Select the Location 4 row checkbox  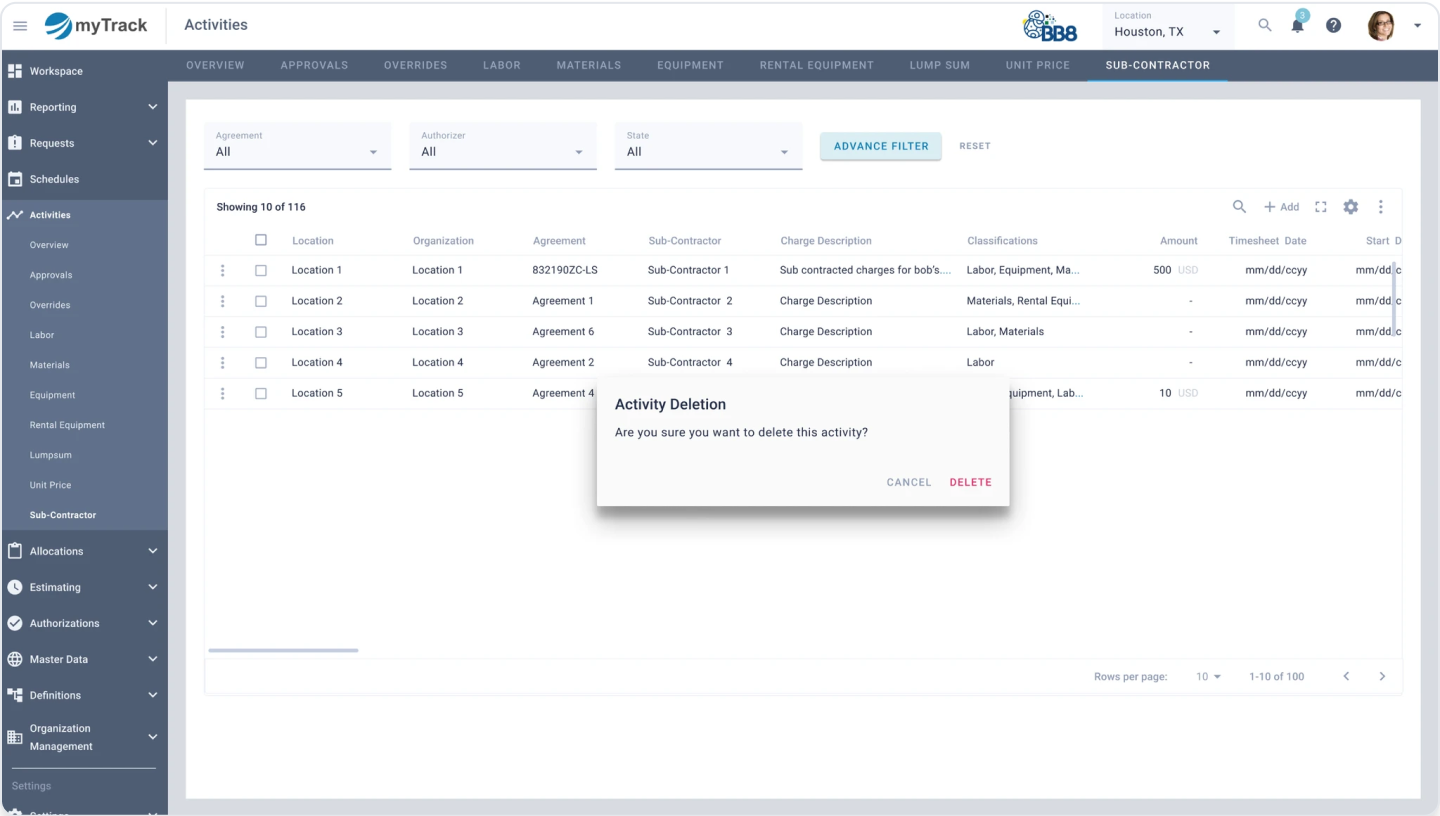pos(261,363)
